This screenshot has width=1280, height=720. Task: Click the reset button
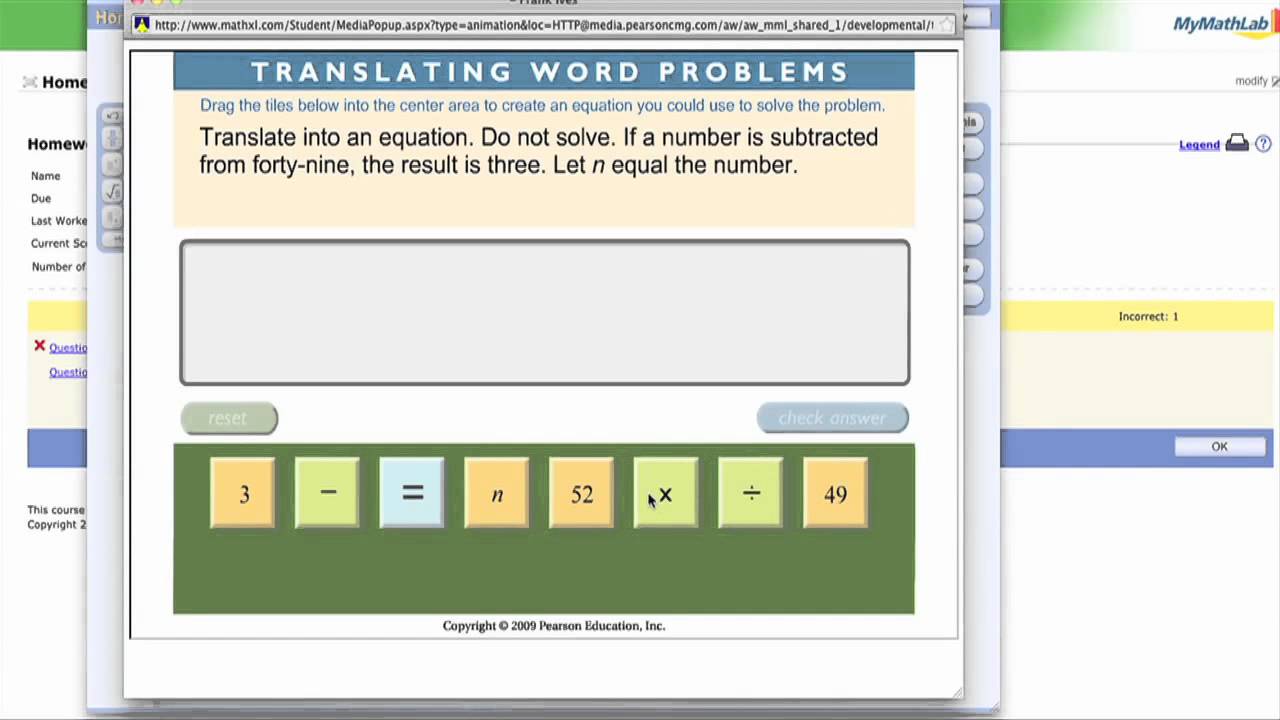(x=229, y=418)
